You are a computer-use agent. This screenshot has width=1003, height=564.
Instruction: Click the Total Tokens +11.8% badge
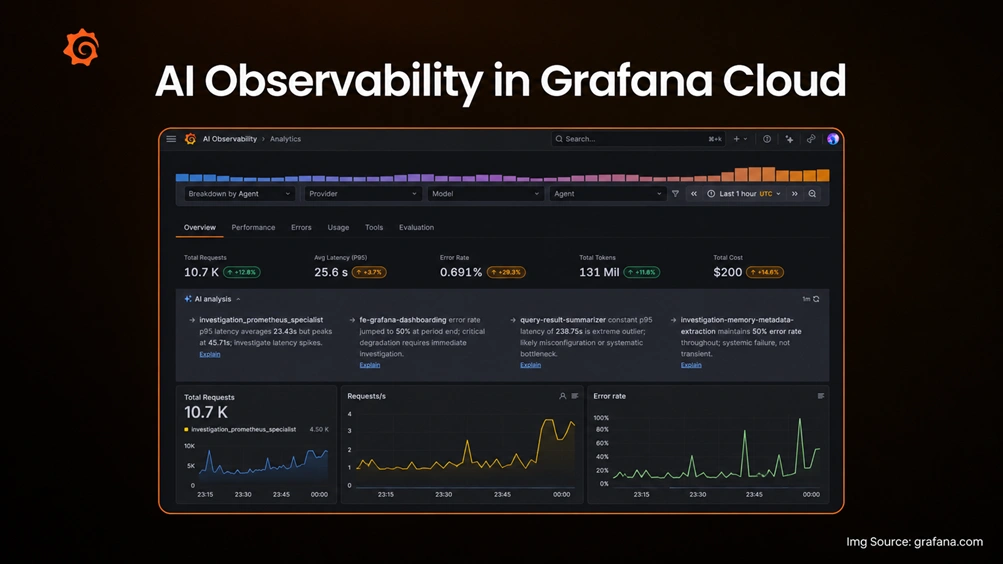tap(642, 272)
